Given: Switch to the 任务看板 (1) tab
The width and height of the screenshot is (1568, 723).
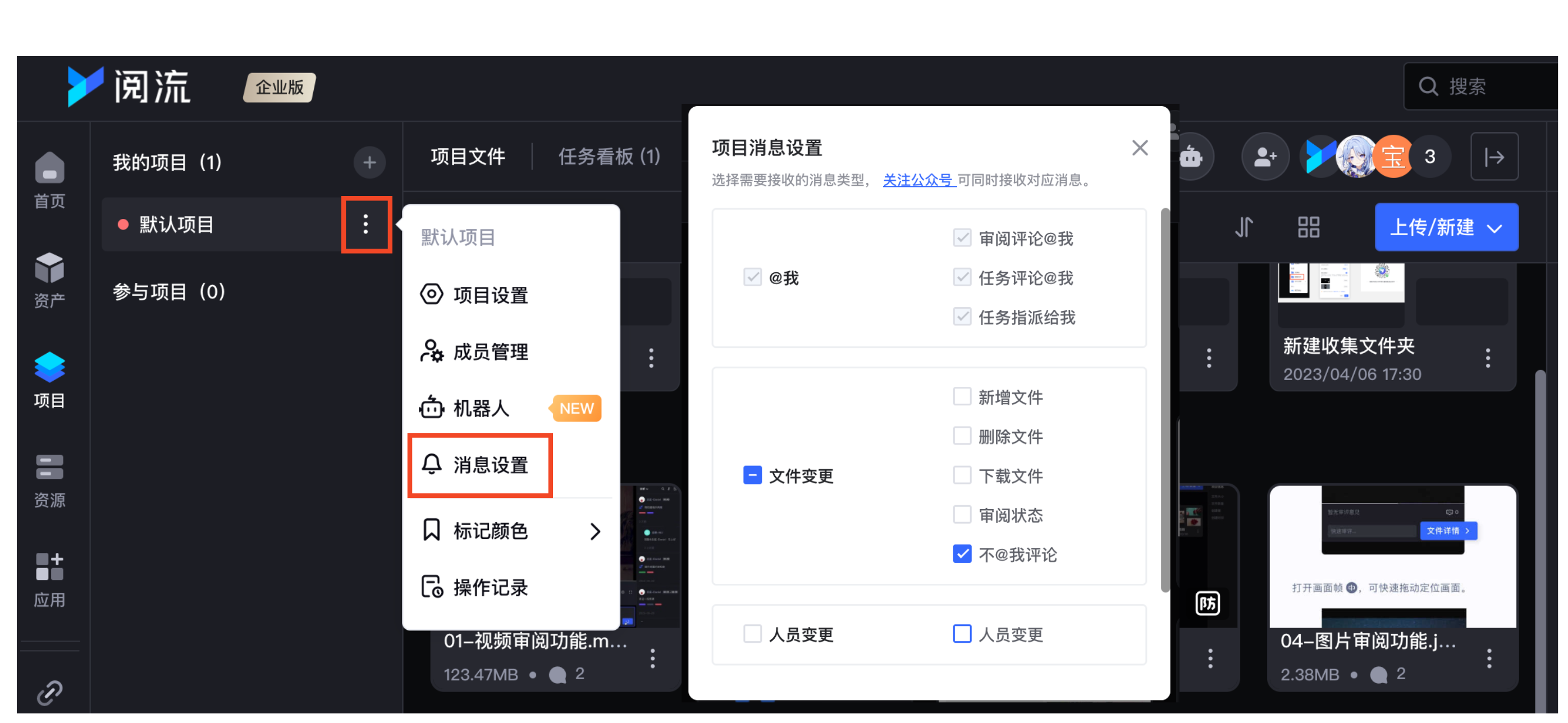Looking at the screenshot, I should coord(609,157).
